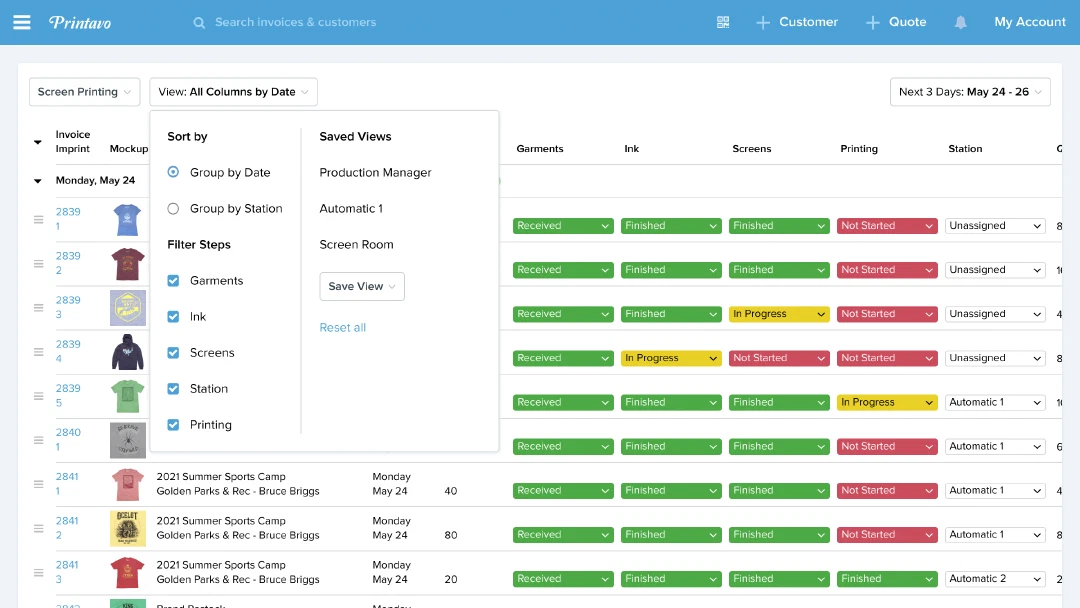Change Station Unassigned for 2839 line 2

[x=995, y=270]
